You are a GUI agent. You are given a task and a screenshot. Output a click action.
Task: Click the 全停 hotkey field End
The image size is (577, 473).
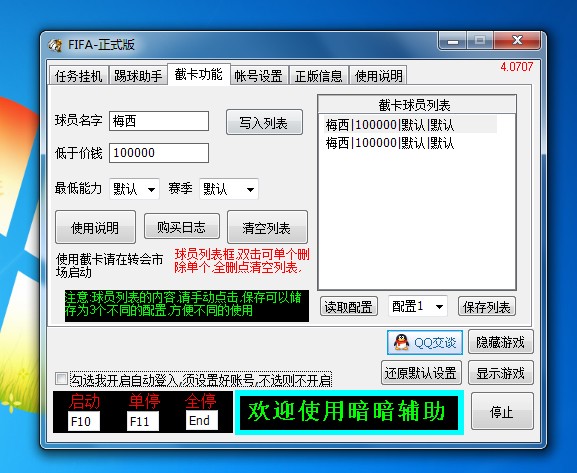[202, 420]
